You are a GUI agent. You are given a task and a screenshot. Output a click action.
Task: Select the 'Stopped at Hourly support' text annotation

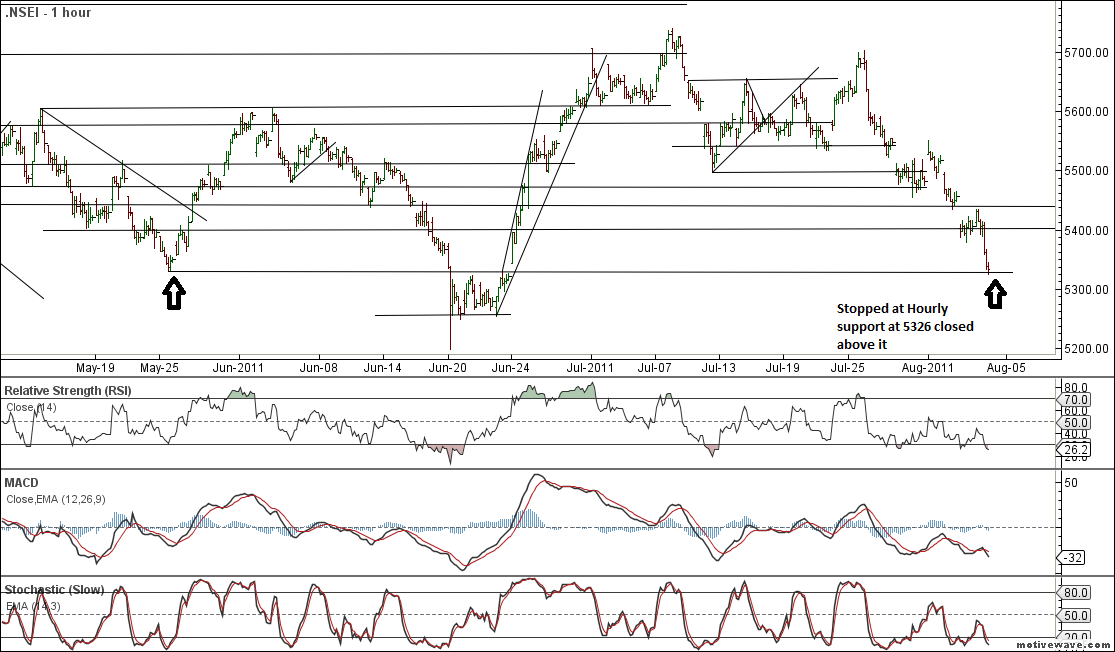pyautogui.click(x=905, y=327)
